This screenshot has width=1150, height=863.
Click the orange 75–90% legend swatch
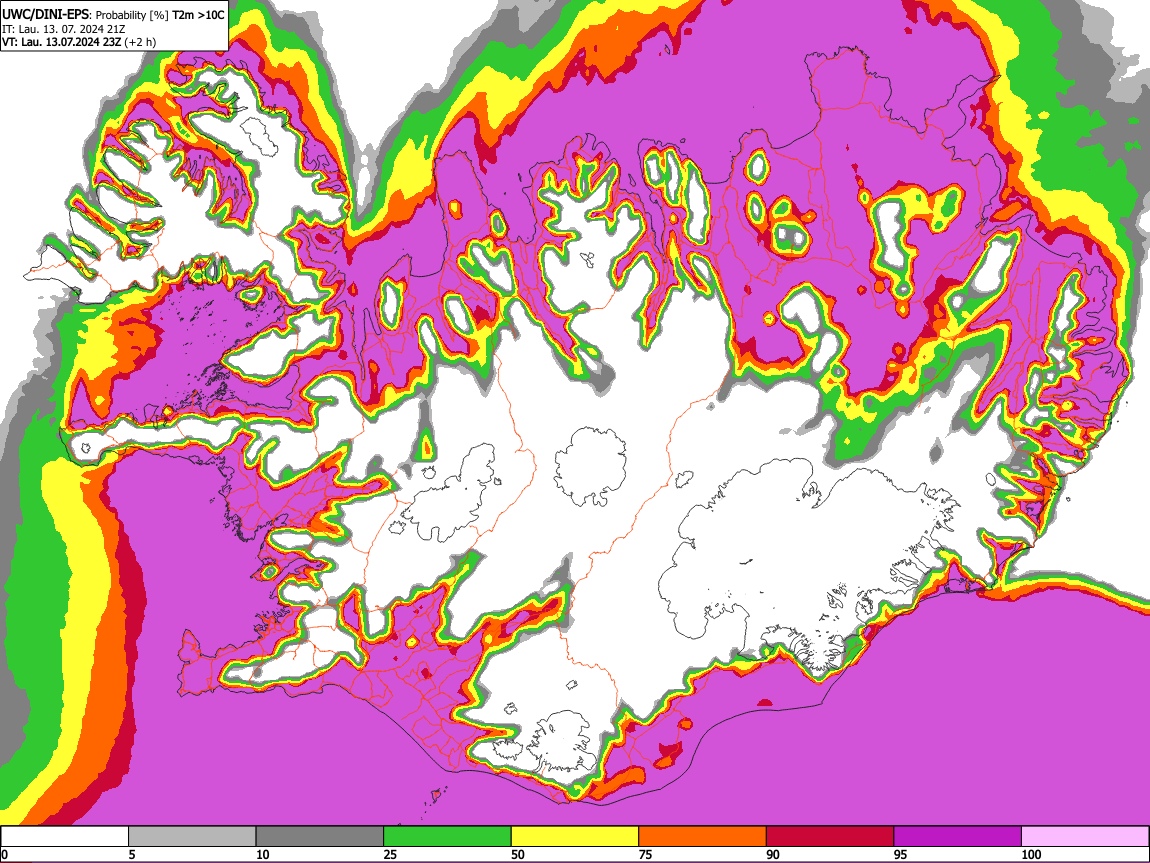point(703,837)
